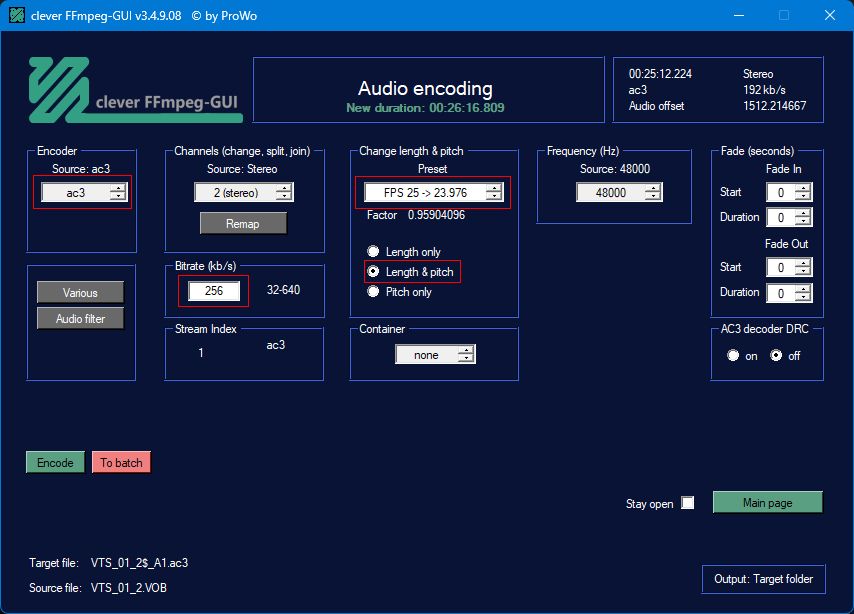Click source file name VTS_01_2.VOB

pos(129,588)
